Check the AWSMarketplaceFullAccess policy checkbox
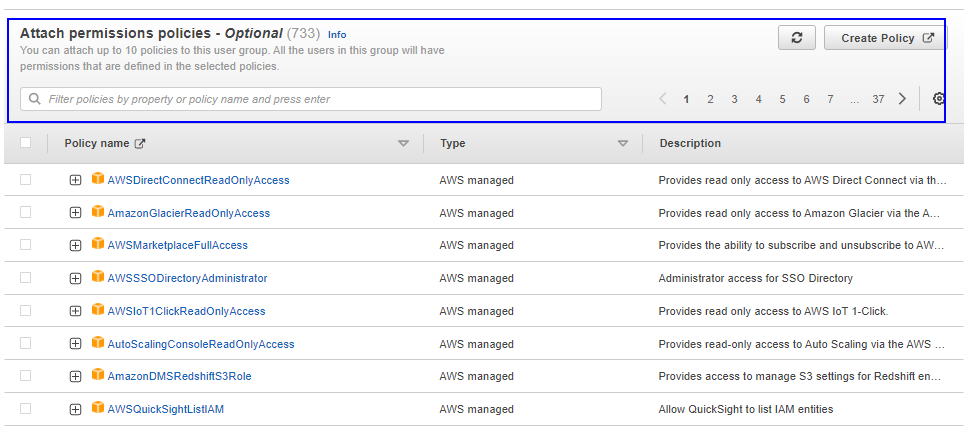The image size is (968, 428). click(25, 245)
